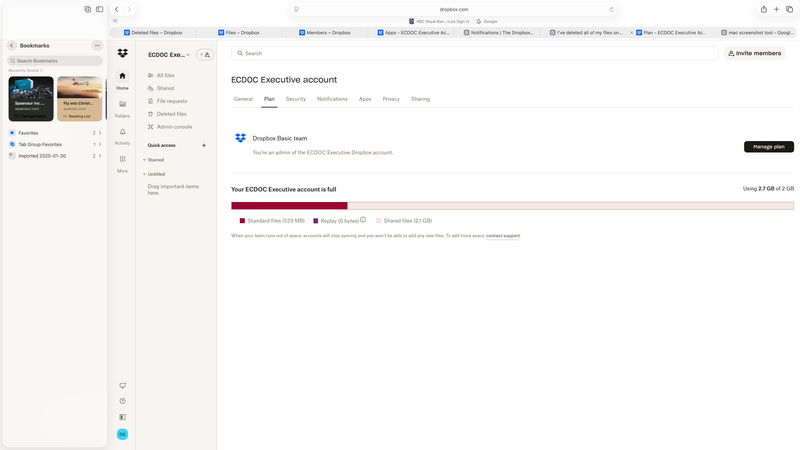Open the Google favorite link
This screenshot has width=800, height=450.
pyautogui.click(x=487, y=21)
